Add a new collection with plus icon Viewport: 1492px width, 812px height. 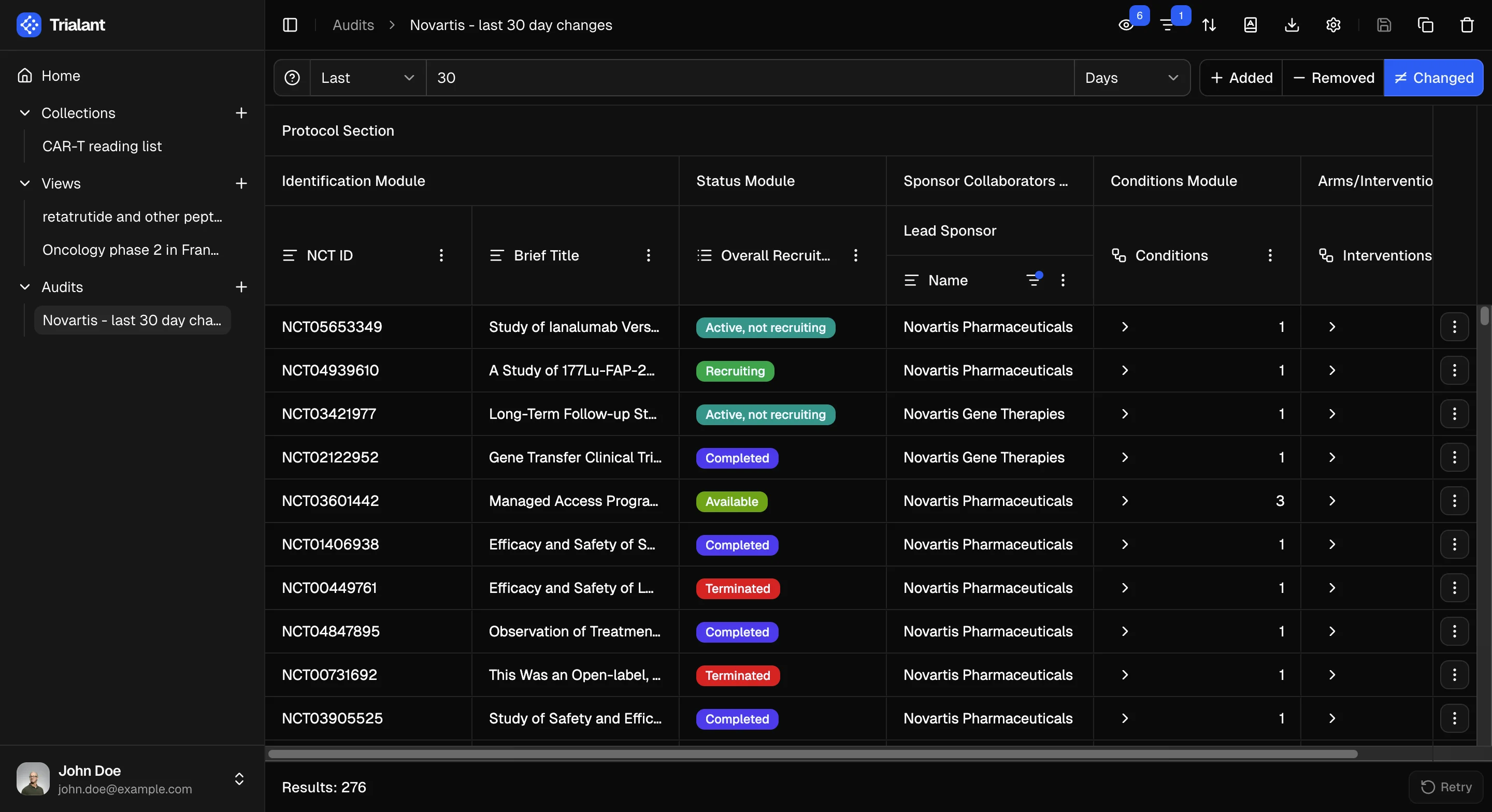pos(241,113)
